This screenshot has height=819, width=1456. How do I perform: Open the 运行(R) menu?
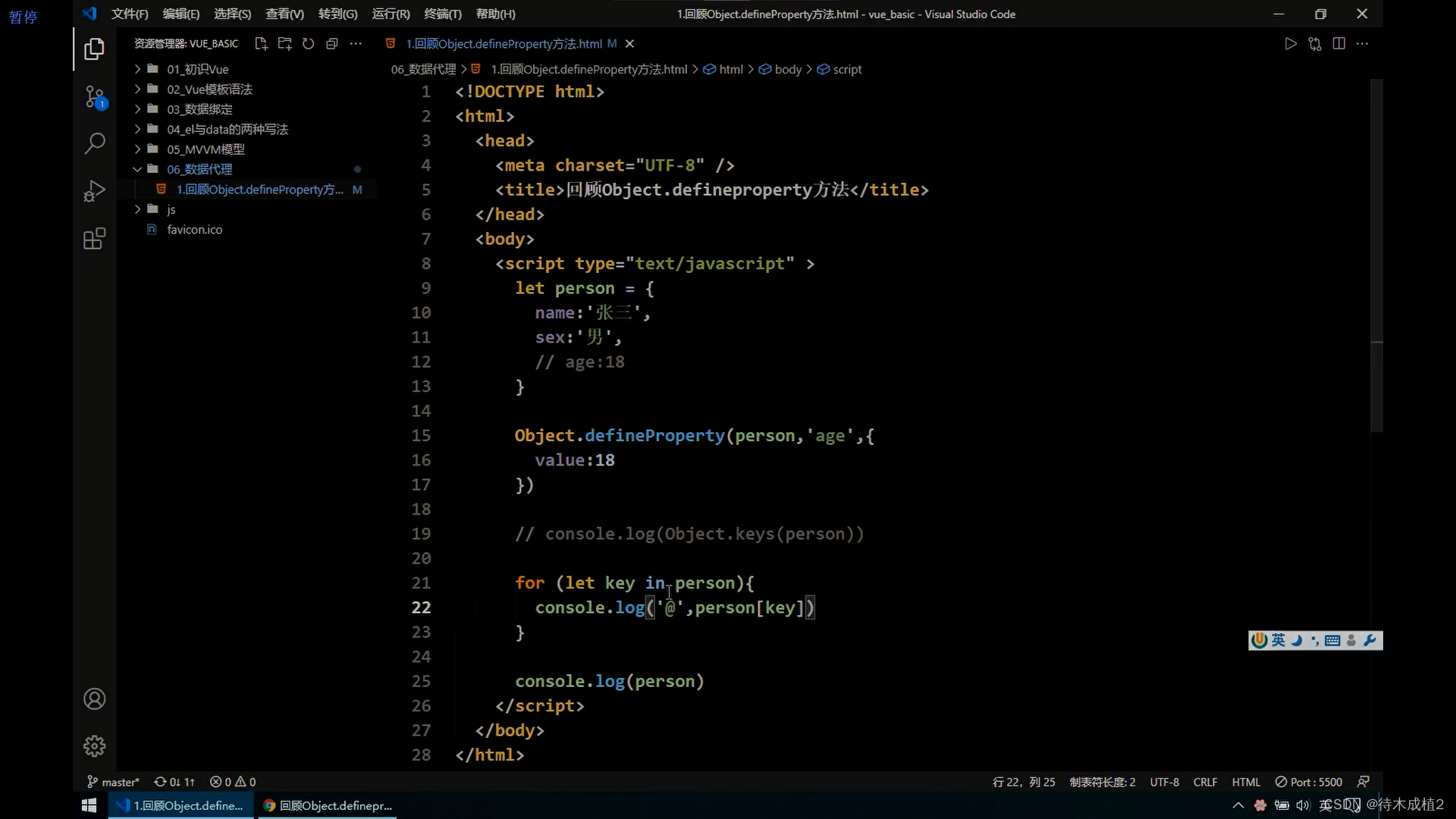coord(391,14)
